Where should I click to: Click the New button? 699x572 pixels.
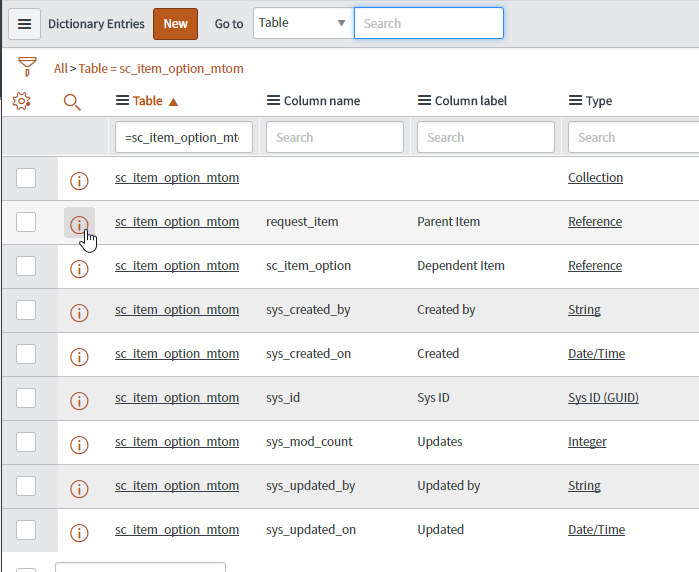(175, 24)
